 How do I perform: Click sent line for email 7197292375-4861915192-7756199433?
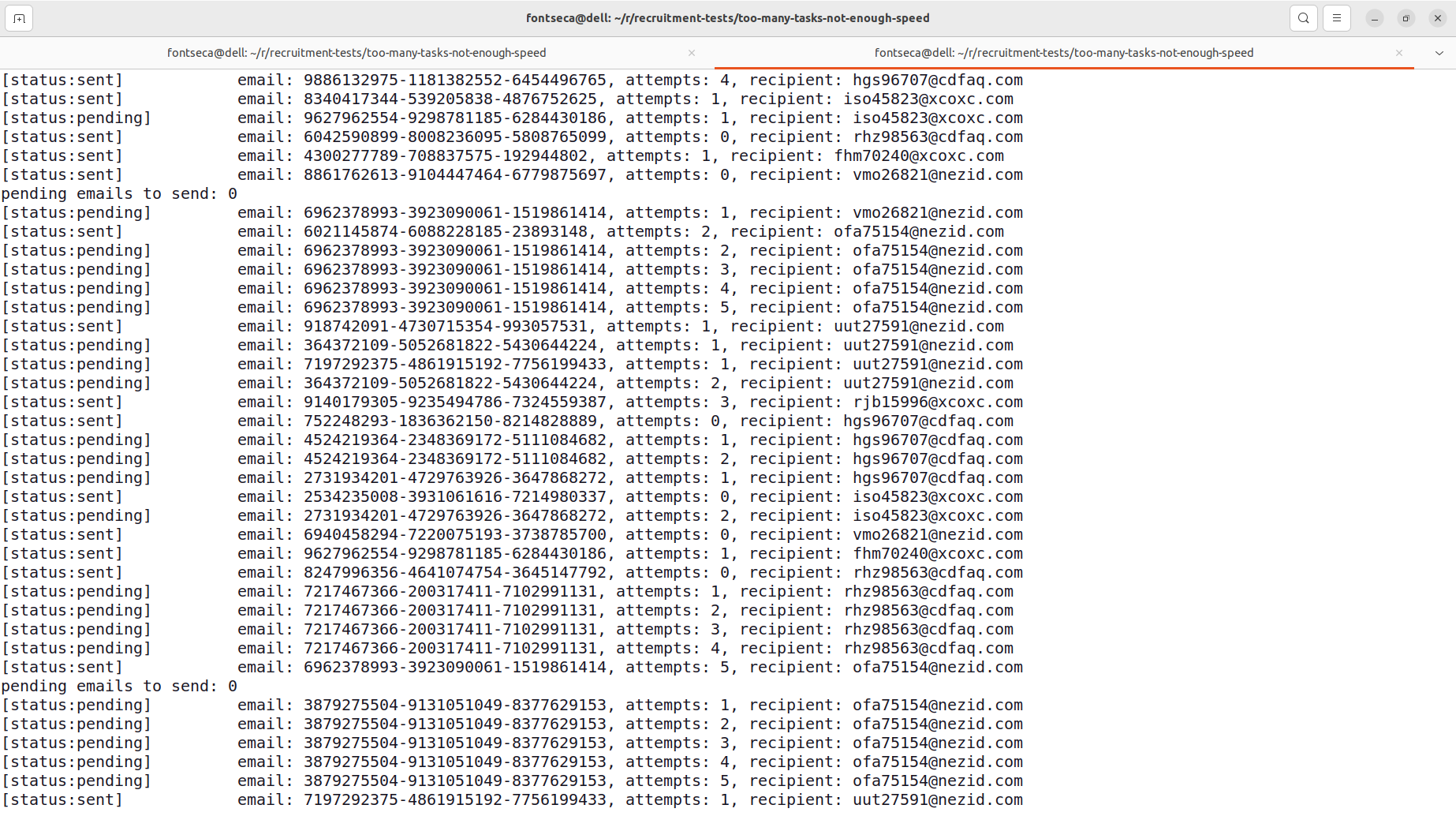(x=512, y=800)
